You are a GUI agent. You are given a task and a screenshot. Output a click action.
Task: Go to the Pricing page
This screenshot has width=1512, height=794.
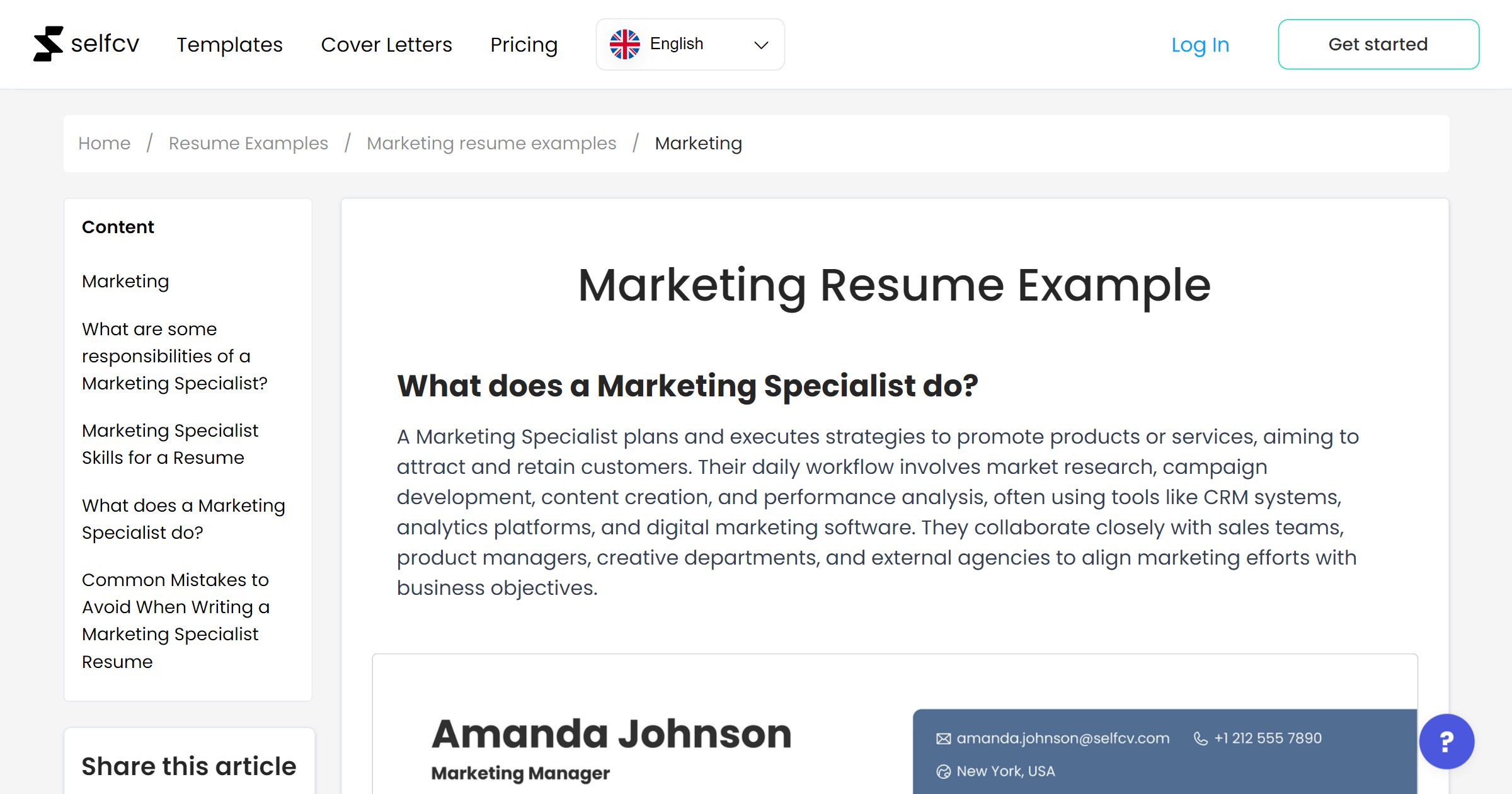(x=524, y=44)
